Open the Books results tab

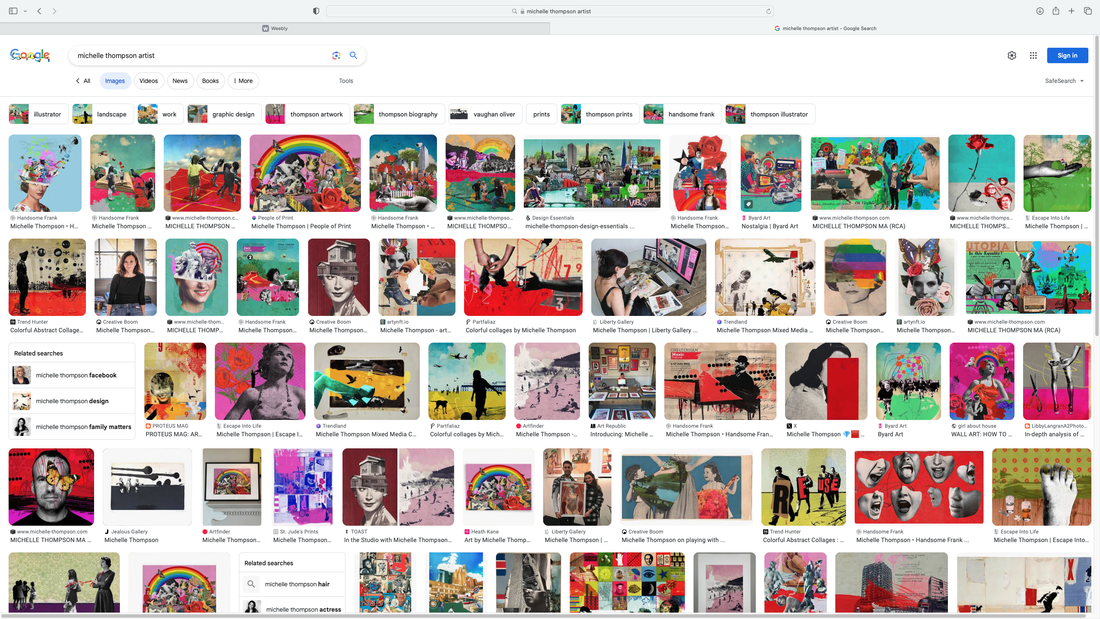tap(210, 81)
